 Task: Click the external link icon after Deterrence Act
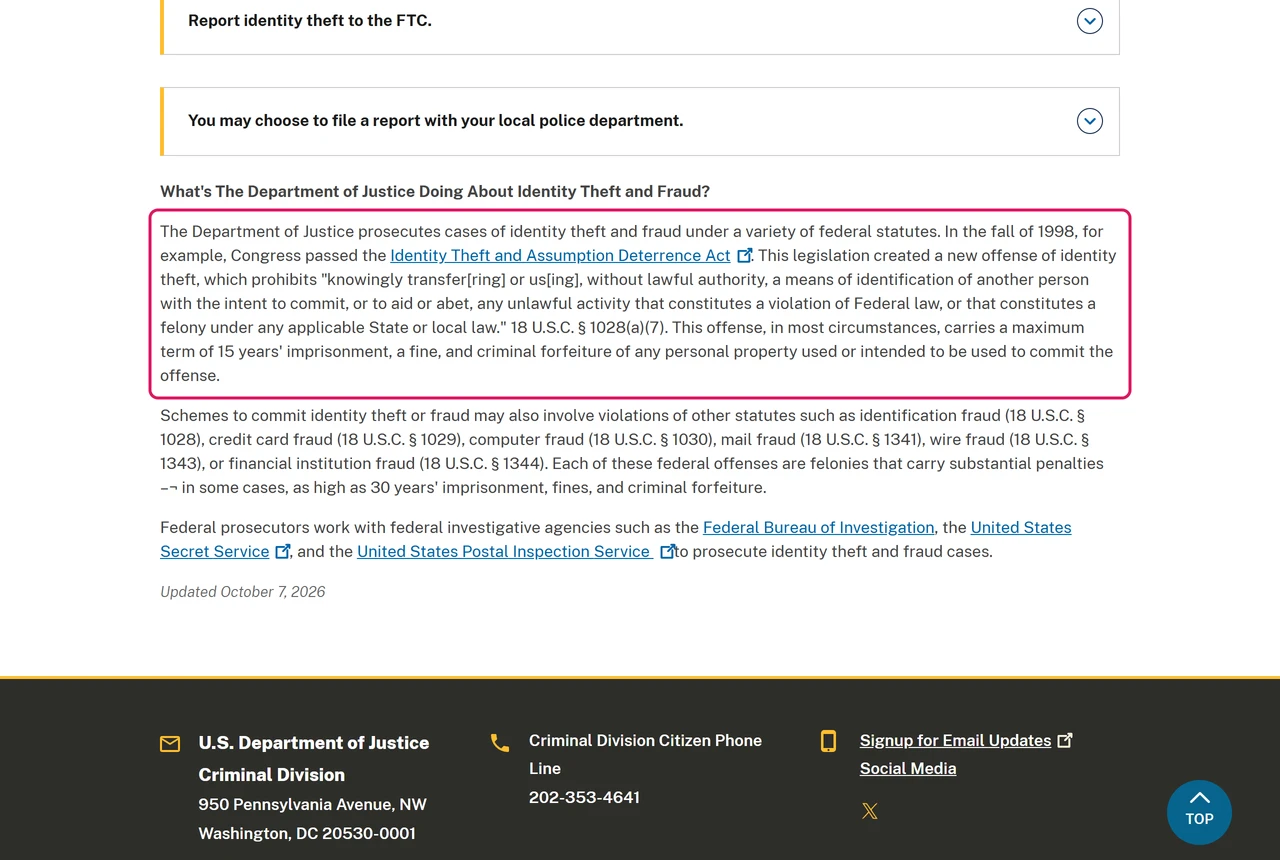click(x=744, y=255)
